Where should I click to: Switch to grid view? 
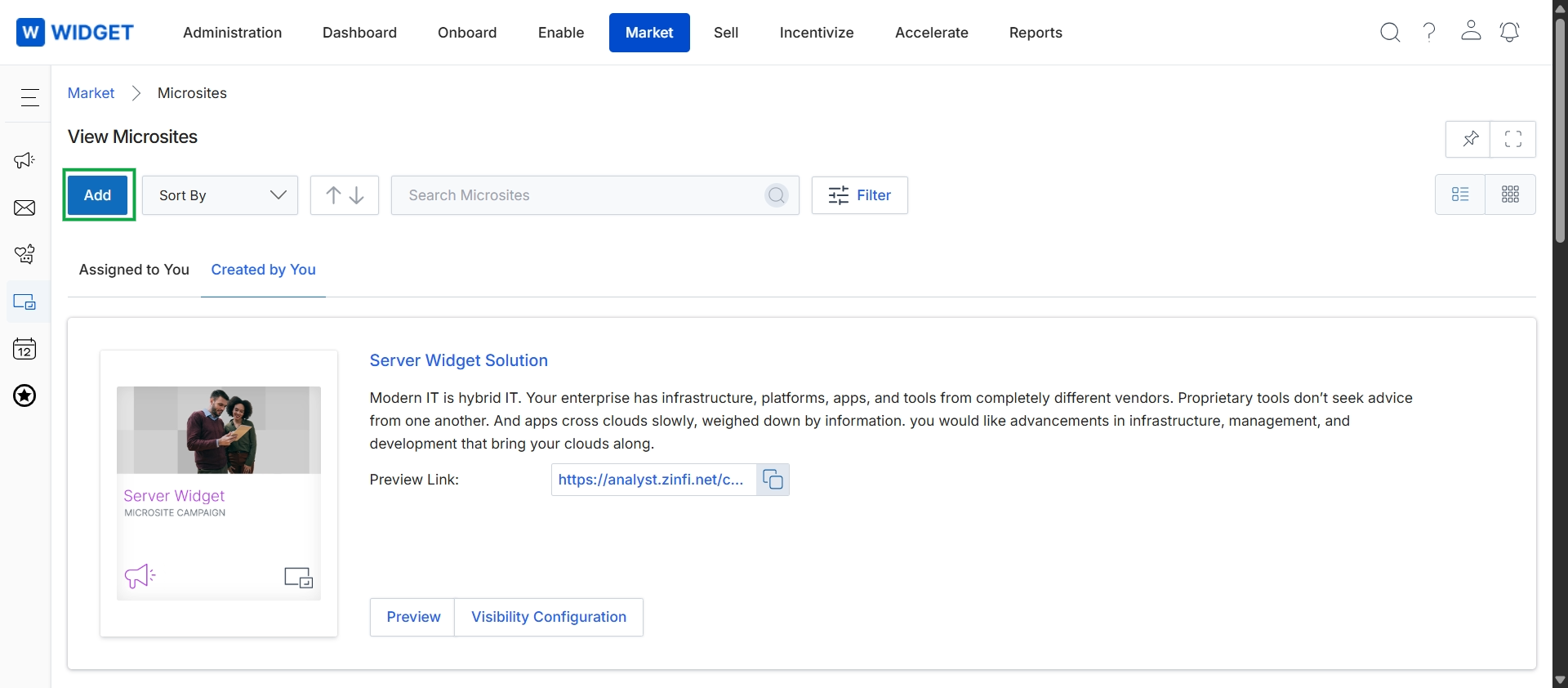tap(1511, 194)
